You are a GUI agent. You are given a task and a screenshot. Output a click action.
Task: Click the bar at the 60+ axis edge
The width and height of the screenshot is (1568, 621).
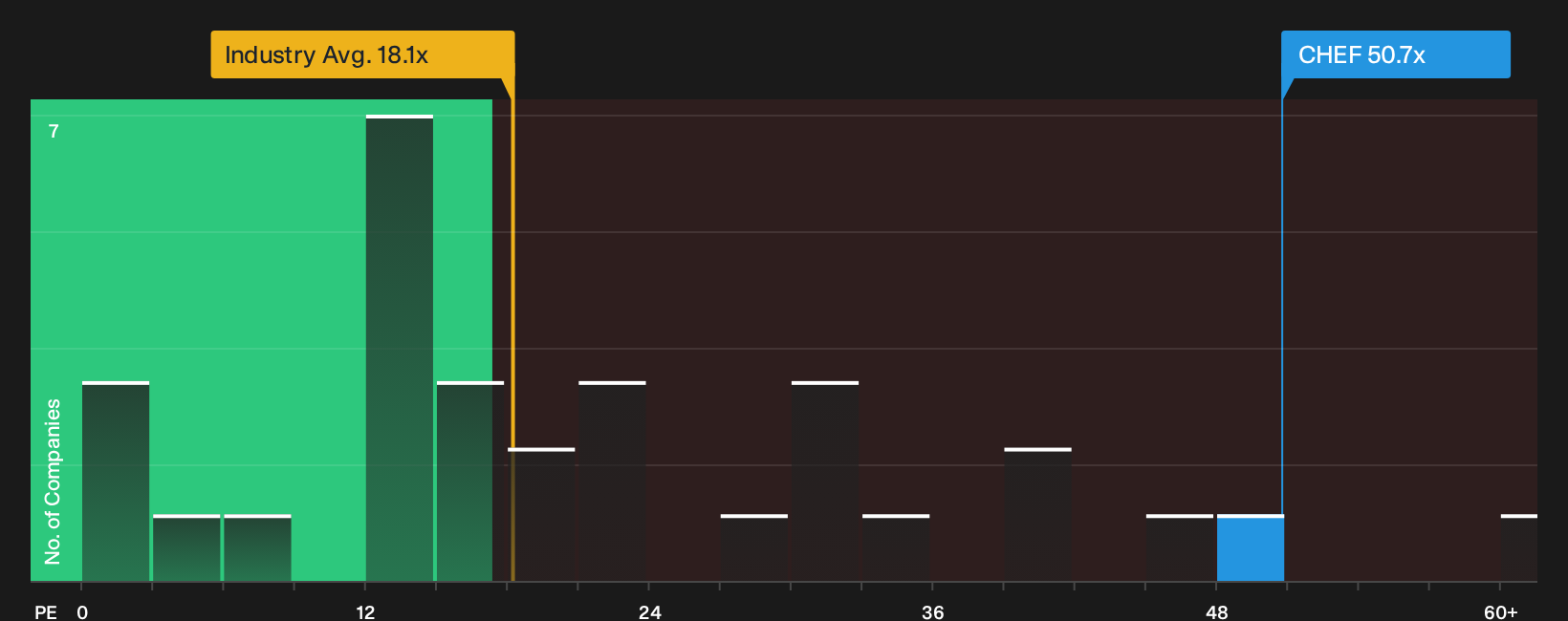1518,548
